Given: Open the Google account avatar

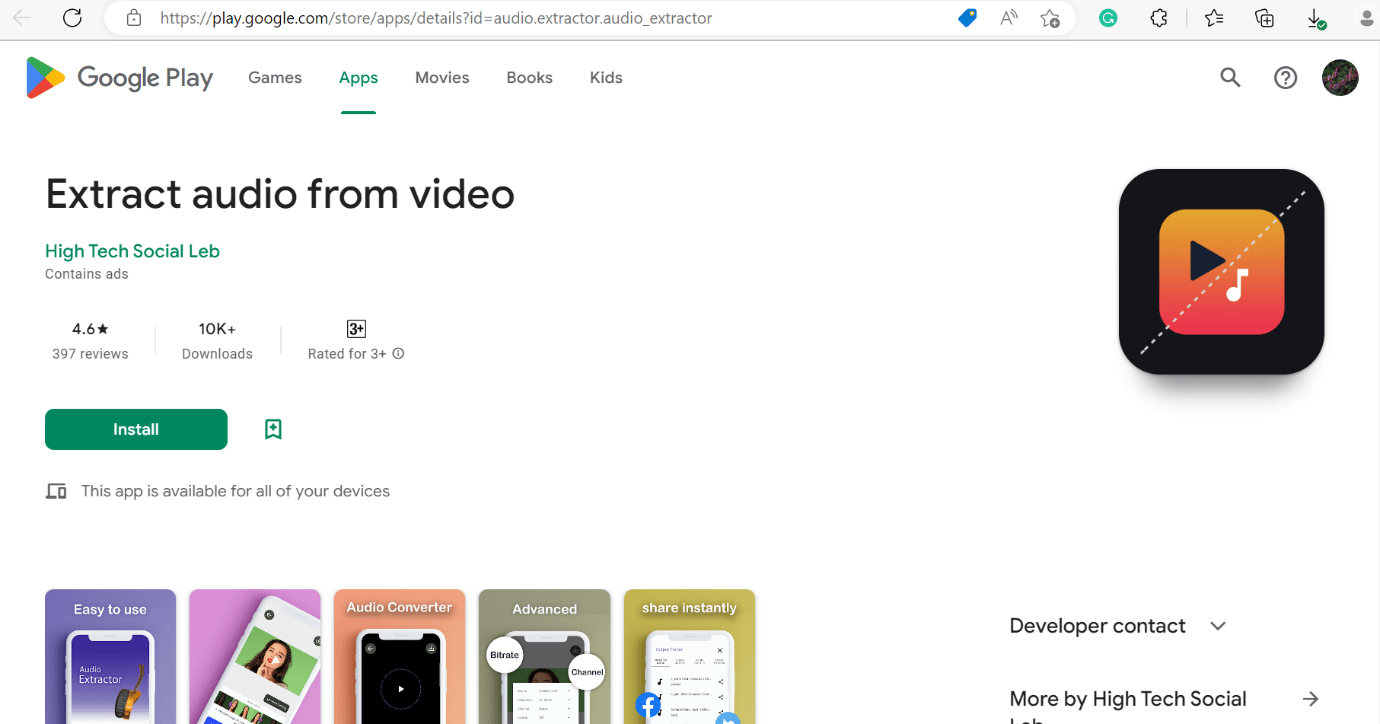Looking at the screenshot, I should [1340, 78].
